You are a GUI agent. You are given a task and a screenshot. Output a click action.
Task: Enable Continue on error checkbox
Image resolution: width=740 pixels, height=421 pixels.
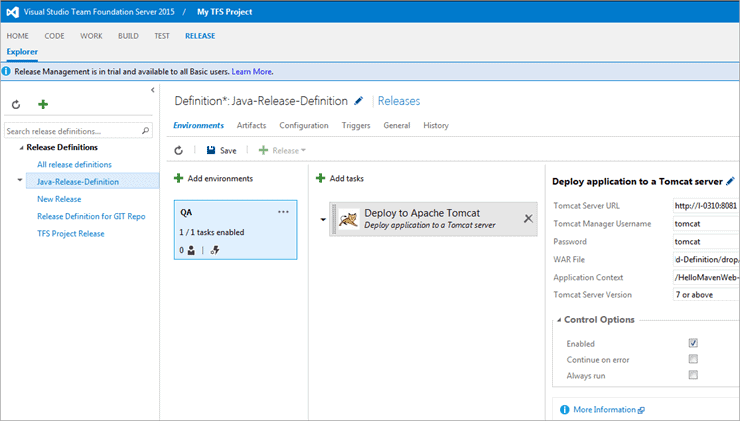(x=693, y=359)
